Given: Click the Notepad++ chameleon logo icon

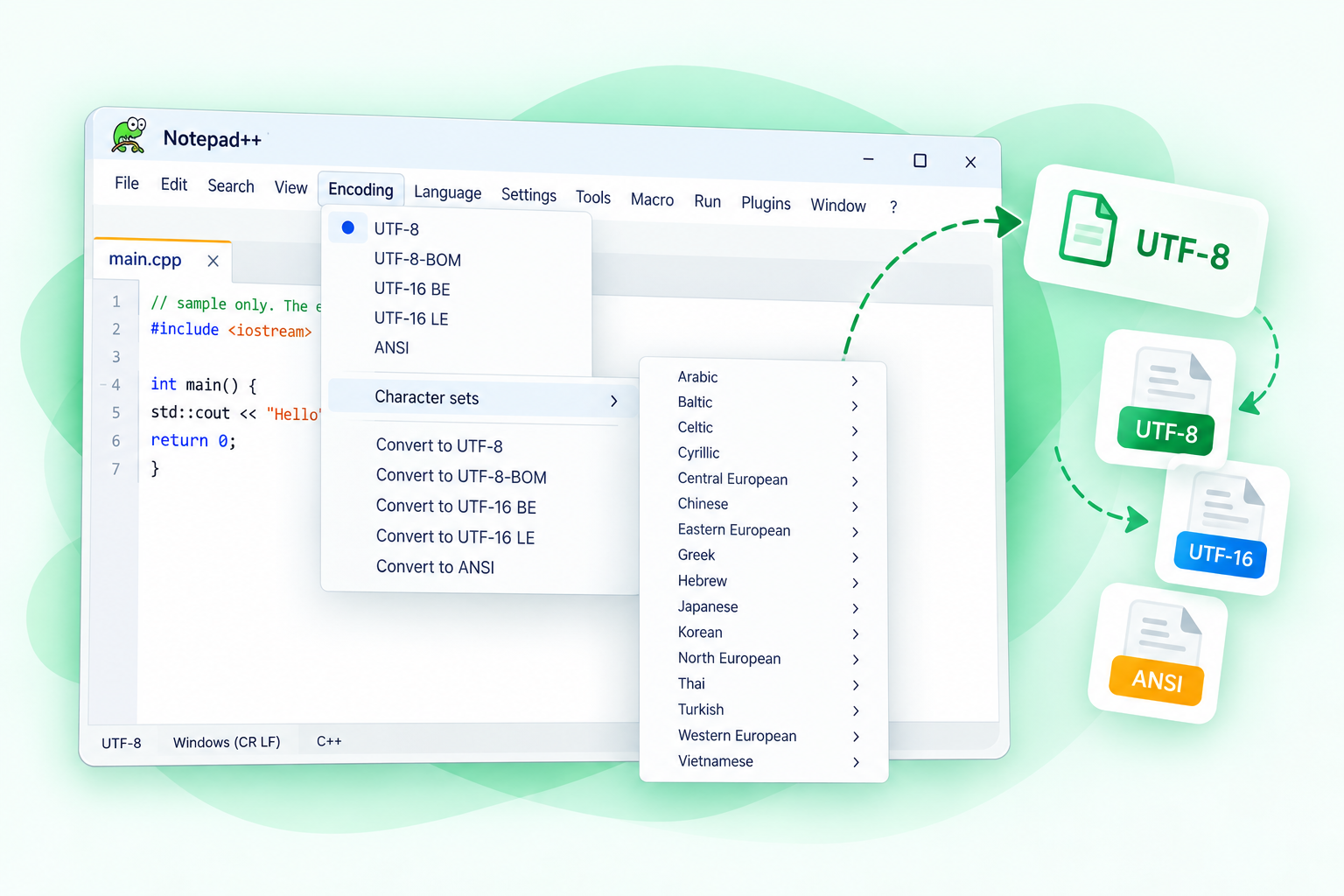Looking at the screenshot, I should click(129, 136).
